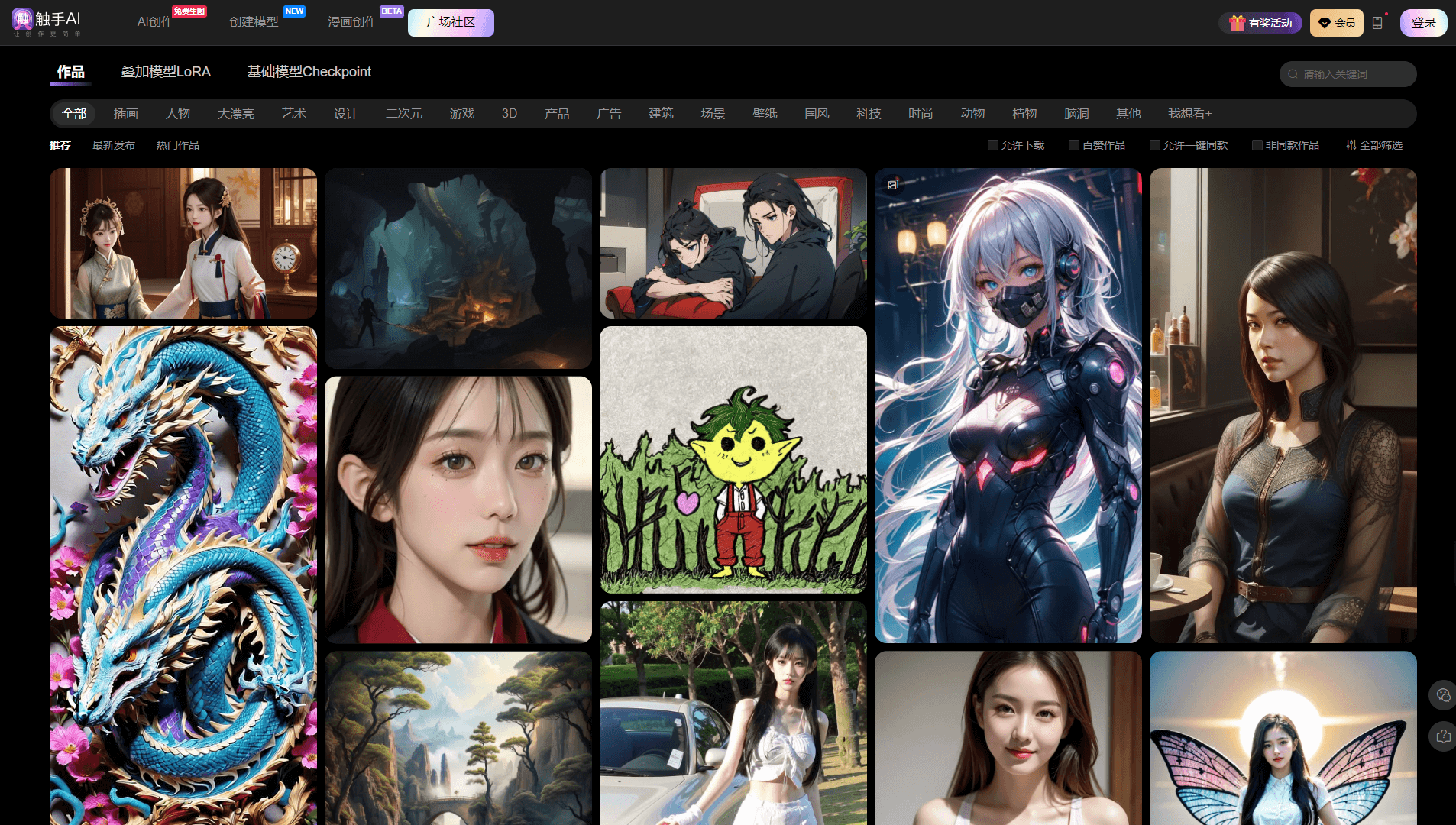The width and height of the screenshot is (1456, 825).
Task: Click the multi-image icon on robot girl artwork
Action: pyautogui.click(x=892, y=185)
